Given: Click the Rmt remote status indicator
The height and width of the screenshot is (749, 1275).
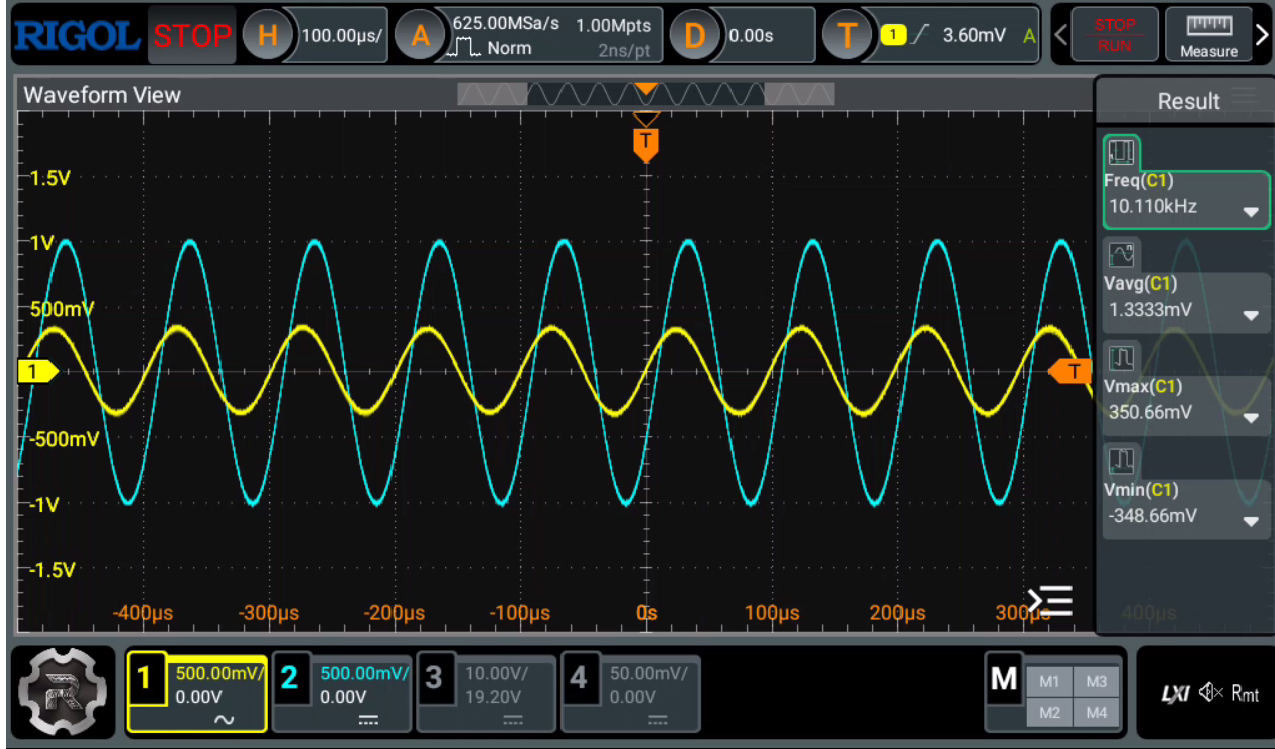Looking at the screenshot, I should (x=1245, y=693).
